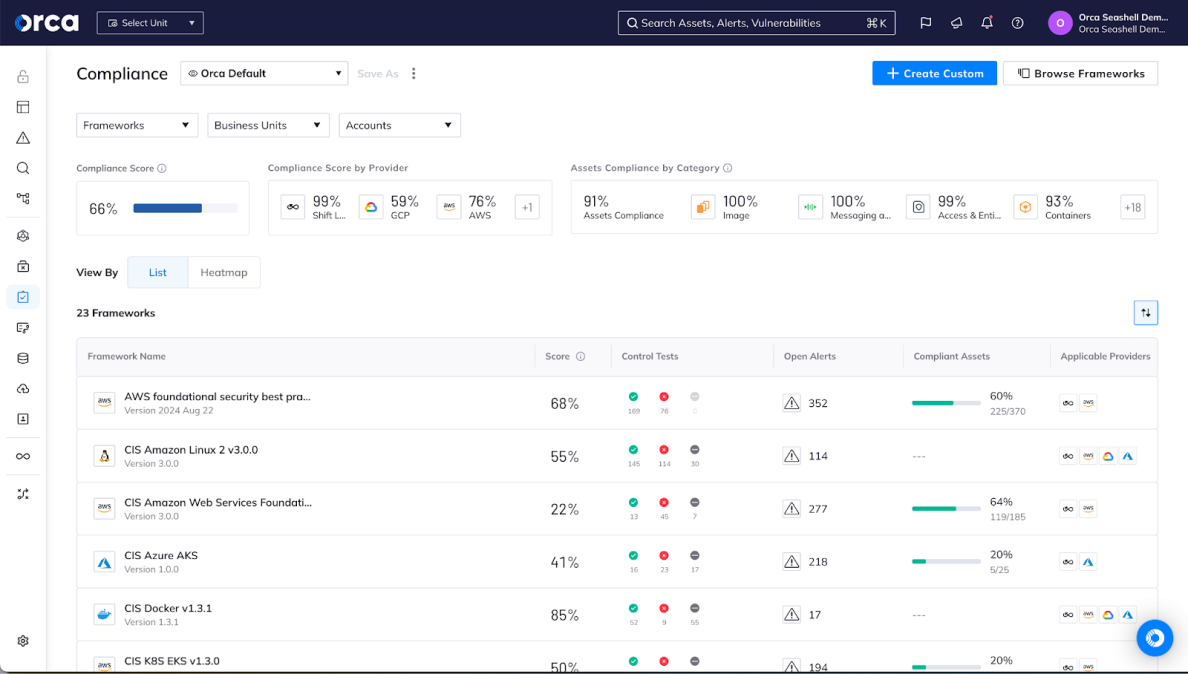The height and width of the screenshot is (674, 1188).
Task: Open the Business Units filter dropdown
Action: (268, 125)
